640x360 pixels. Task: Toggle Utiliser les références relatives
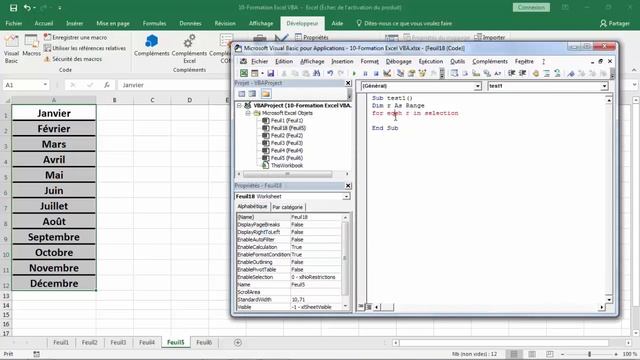(x=84, y=48)
